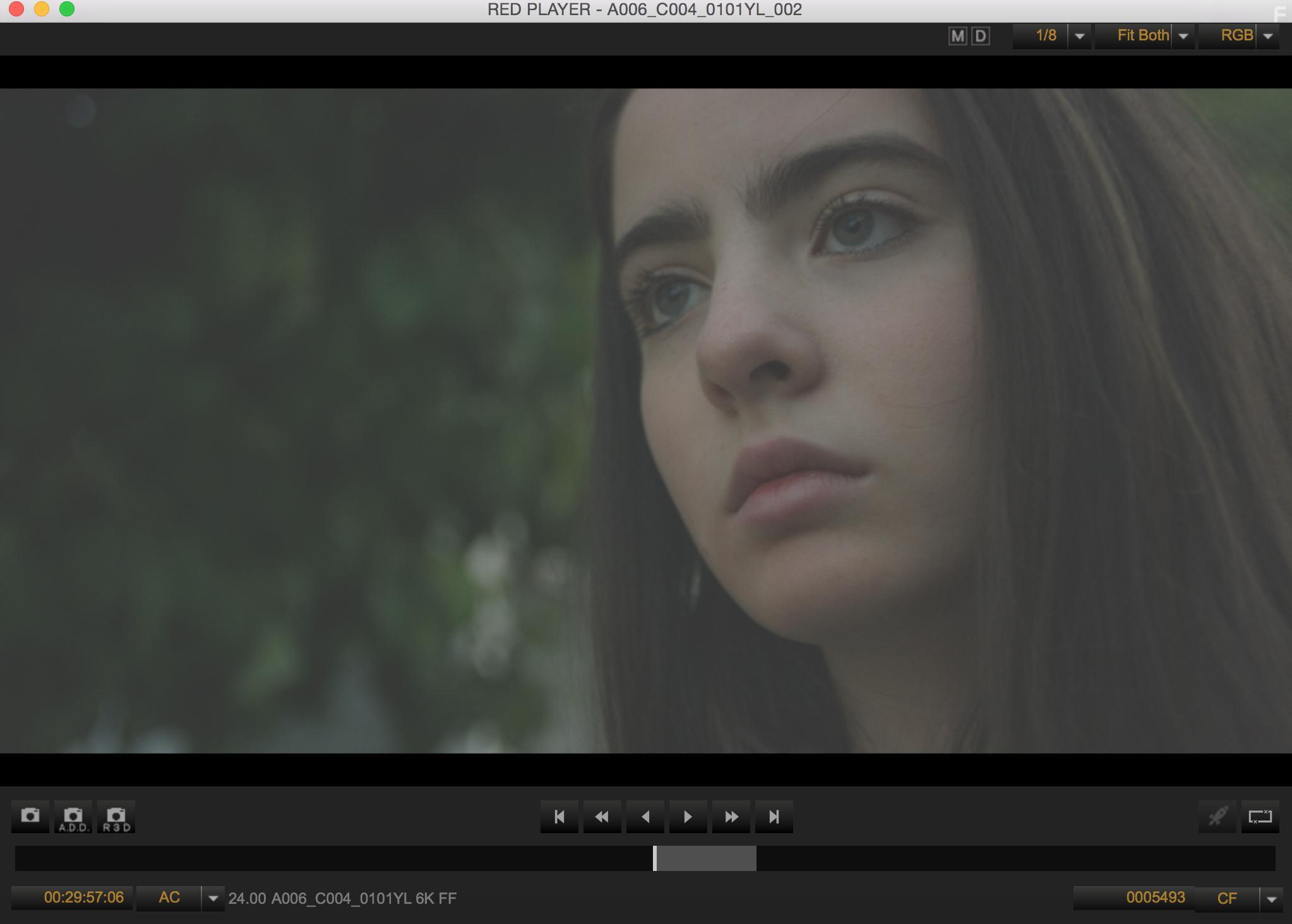Skip to the last frame of the clip
1292x924 pixels.
click(775, 816)
